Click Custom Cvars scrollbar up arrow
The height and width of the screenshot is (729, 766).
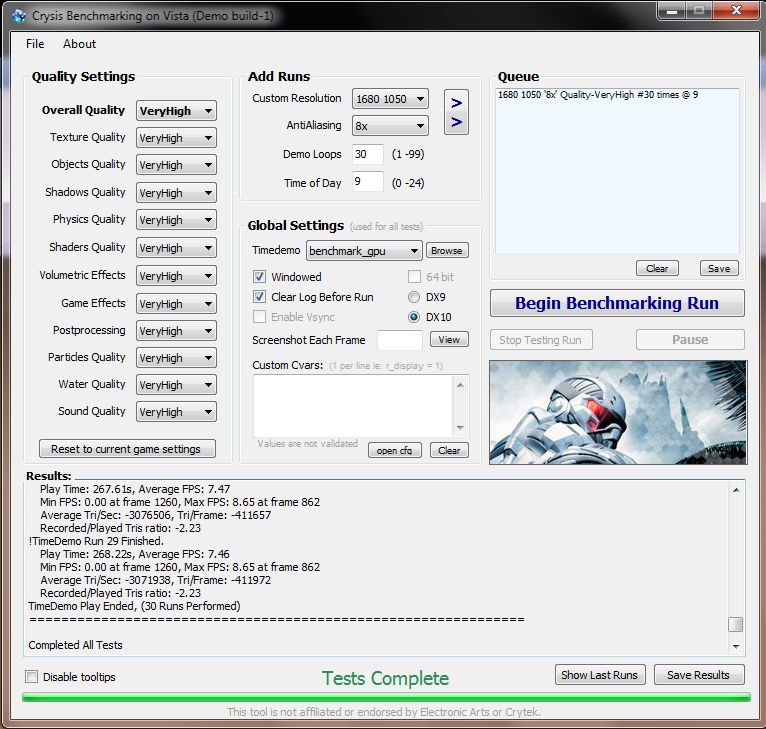pos(460,386)
